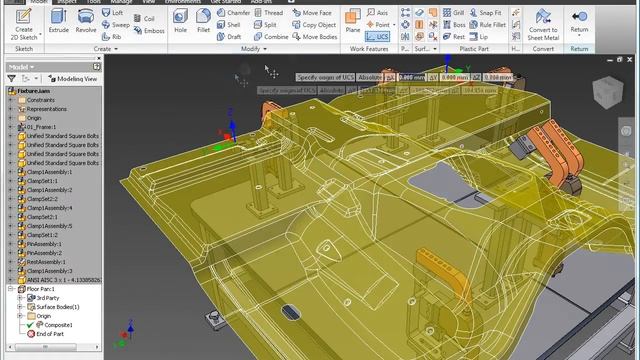Activate the Rib tool
640x360 pixels.
[111, 37]
